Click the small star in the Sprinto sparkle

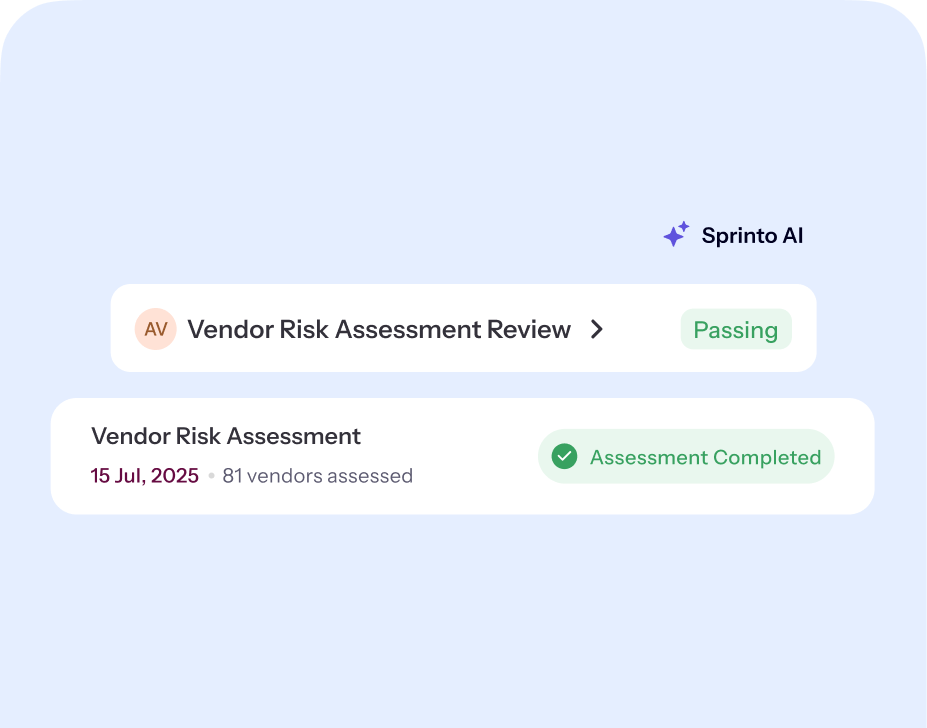pyautogui.click(x=684, y=226)
